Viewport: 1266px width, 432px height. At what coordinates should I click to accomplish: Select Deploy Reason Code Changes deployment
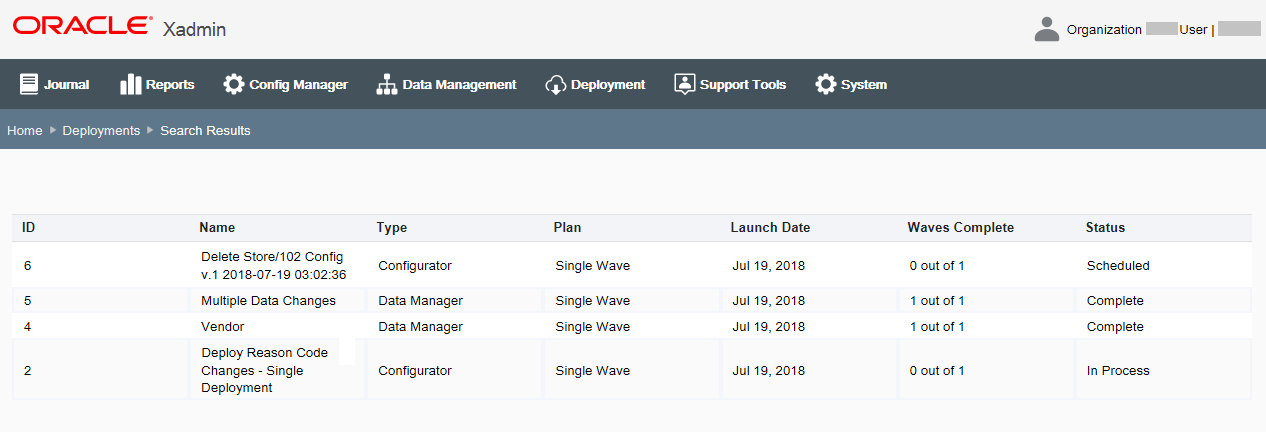(264, 370)
